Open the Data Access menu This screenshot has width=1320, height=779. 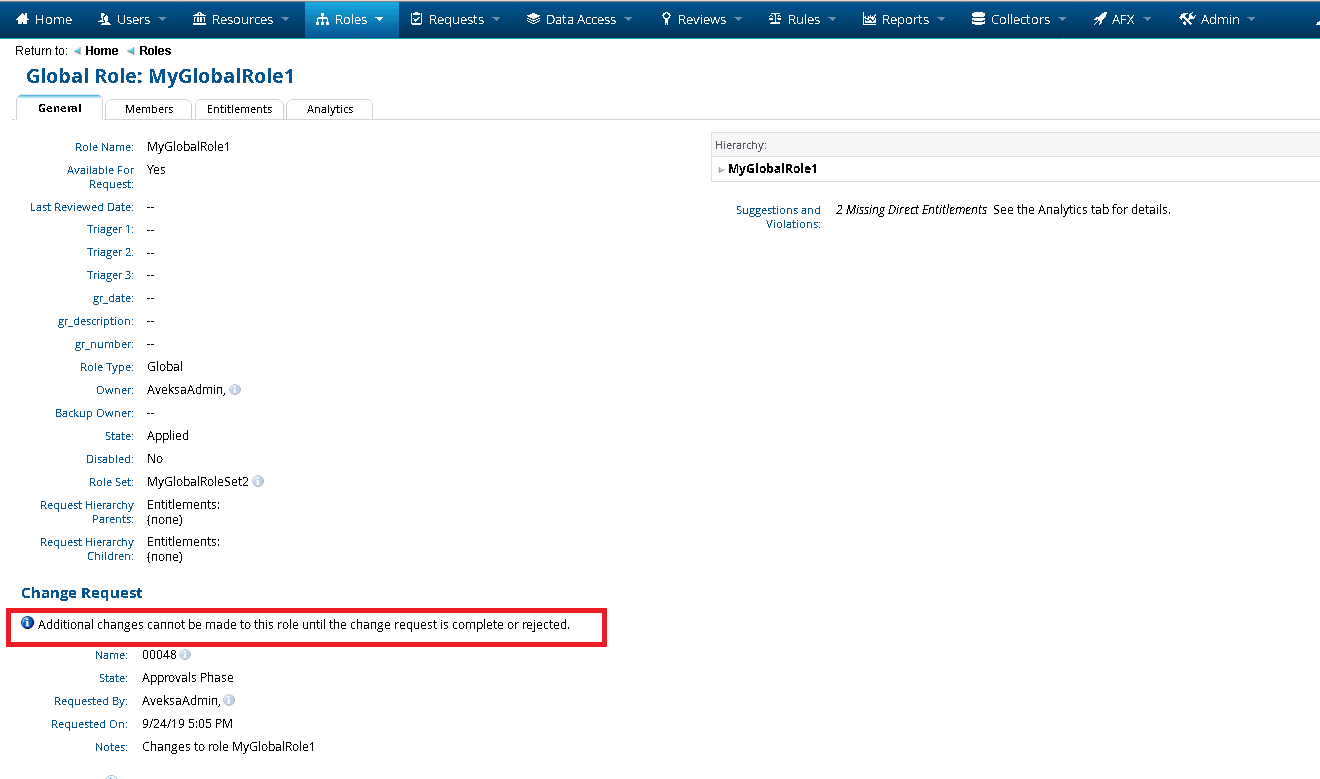pyautogui.click(x=579, y=19)
